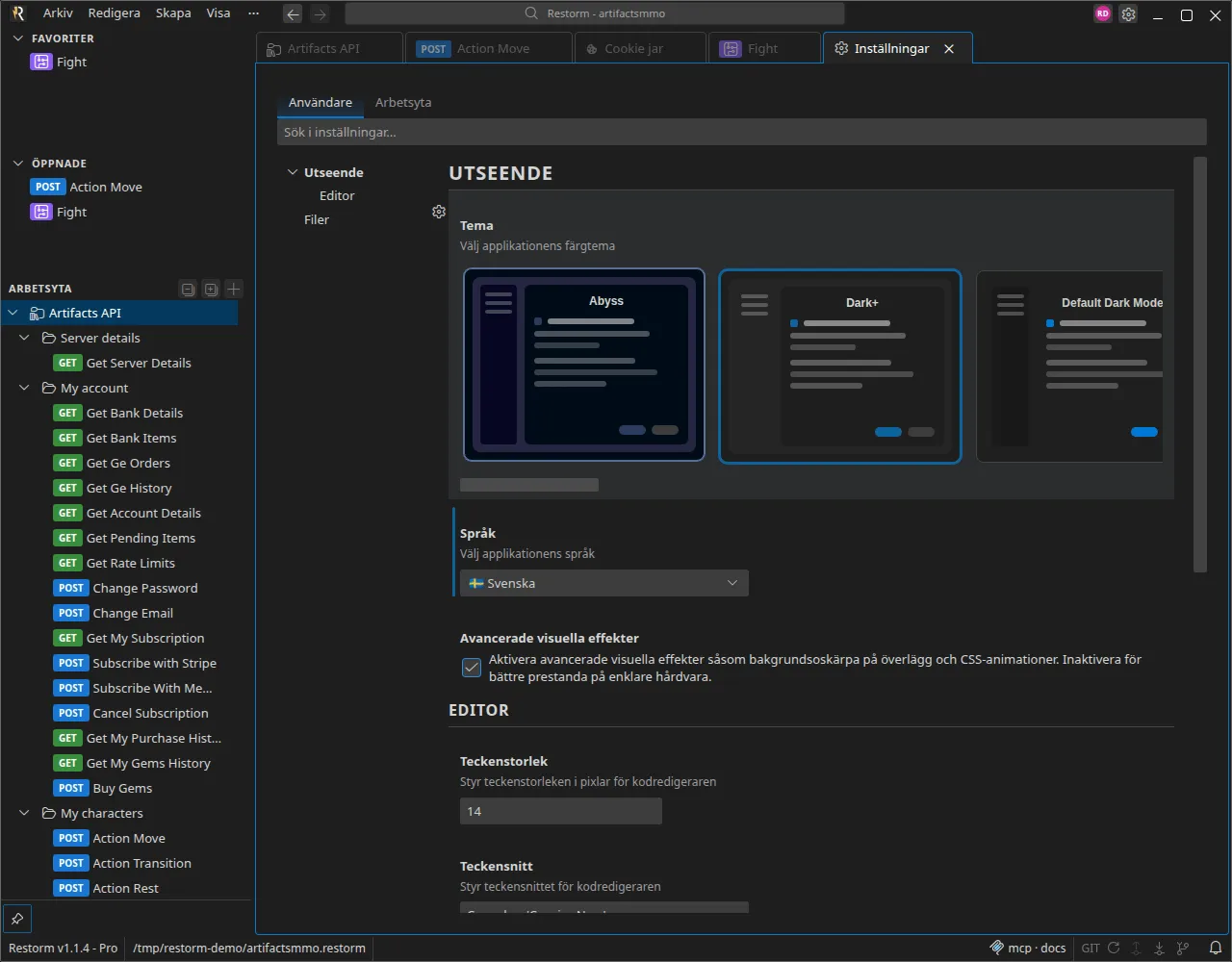Open the RD user avatar menu
The width and height of the screenshot is (1232, 962).
coord(1103,13)
